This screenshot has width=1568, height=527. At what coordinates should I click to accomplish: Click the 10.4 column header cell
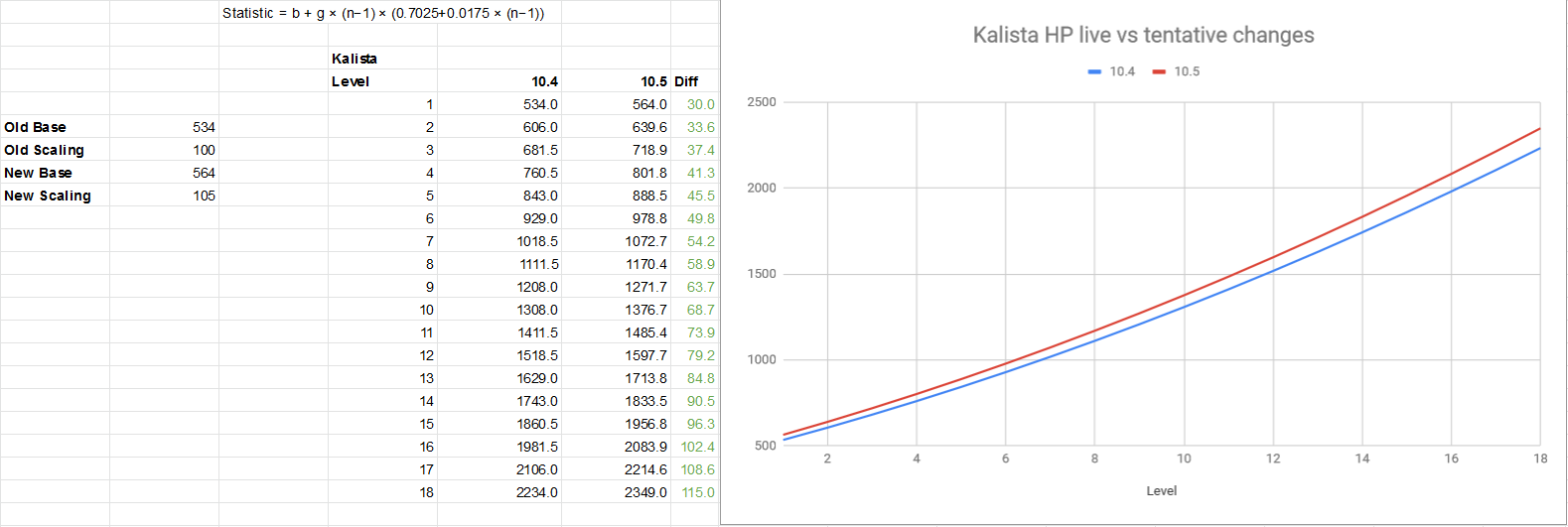tap(499, 81)
